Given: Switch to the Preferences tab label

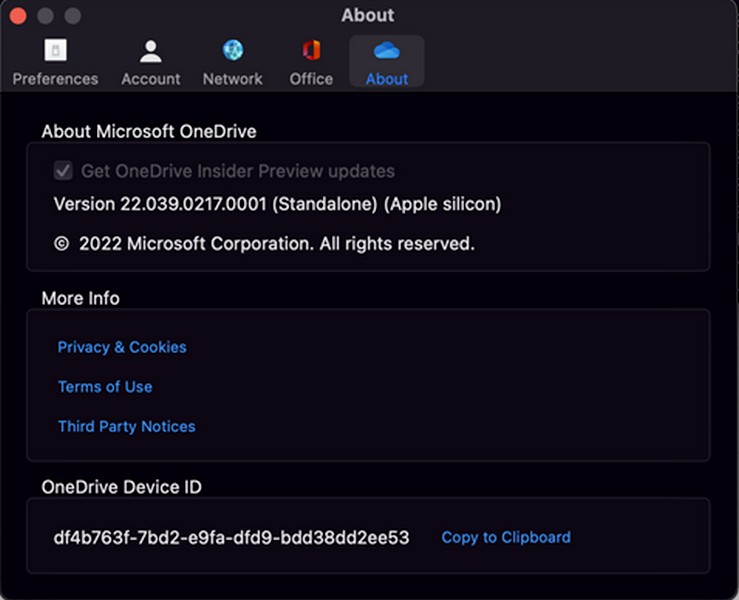Looking at the screenshot, I should click(x=55, y=79).
